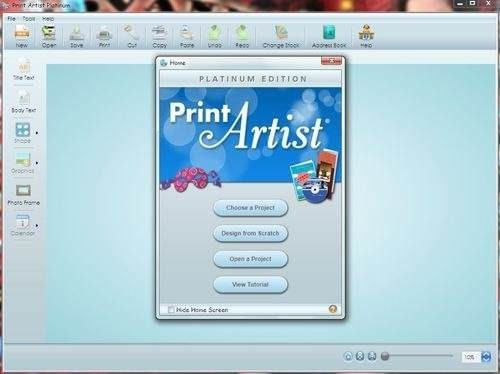Open the Help menu

(x=48, y=19)
